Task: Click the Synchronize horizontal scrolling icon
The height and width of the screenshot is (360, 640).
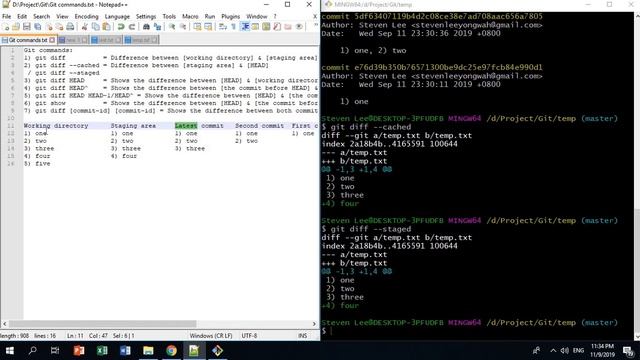Action: click(208, 27)
